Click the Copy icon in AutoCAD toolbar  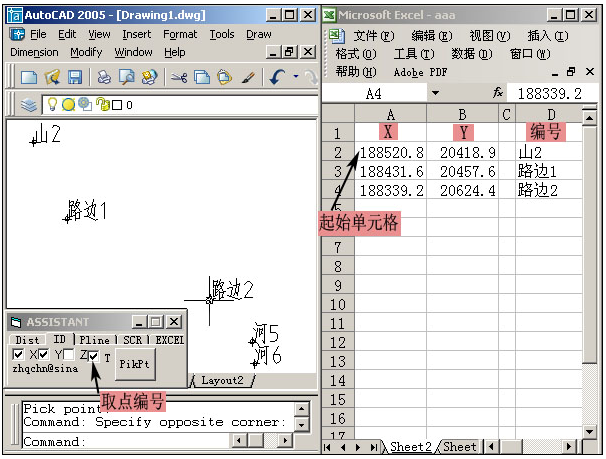(x=202, y=77)
